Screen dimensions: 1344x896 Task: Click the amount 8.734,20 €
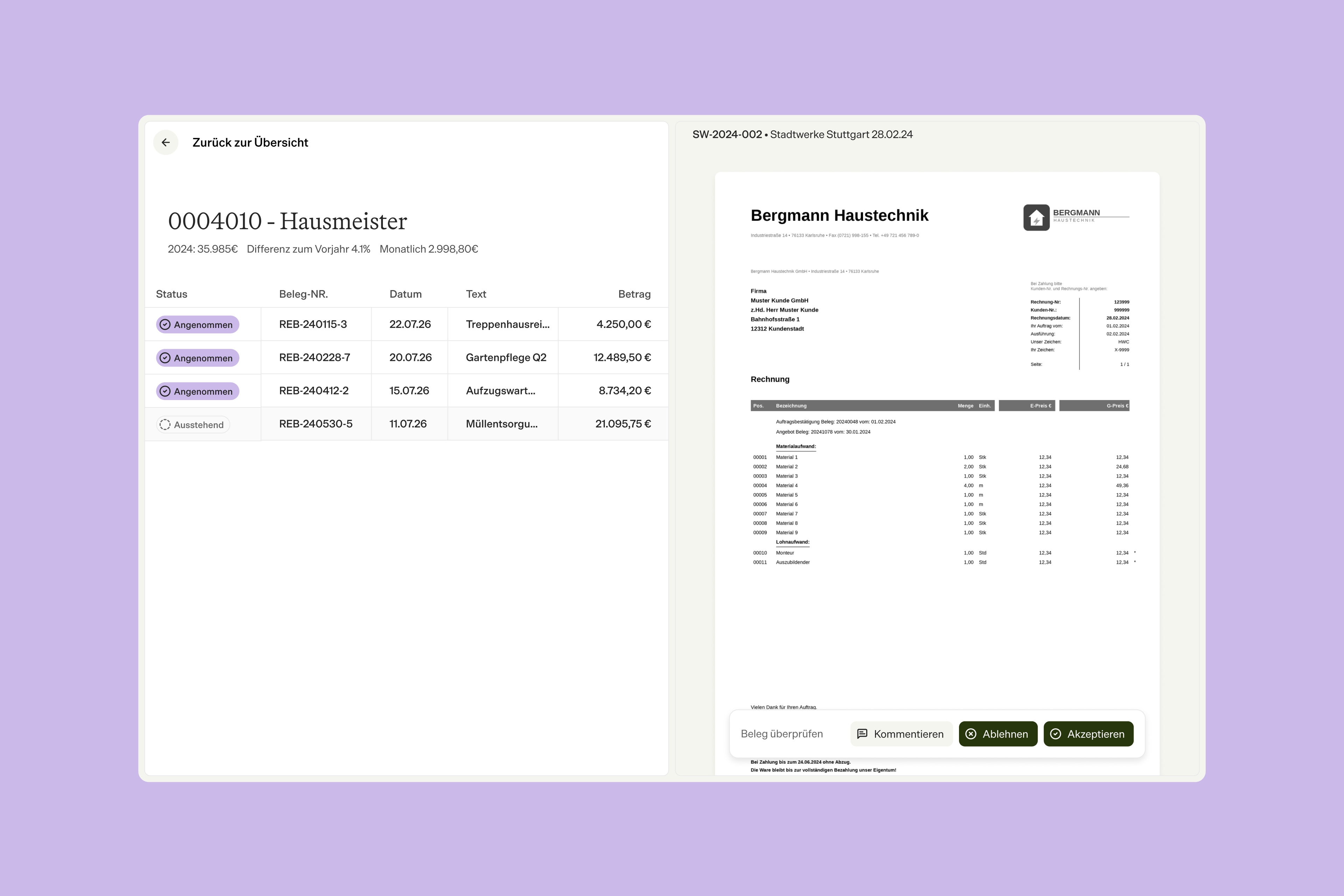tap(624, 390)
